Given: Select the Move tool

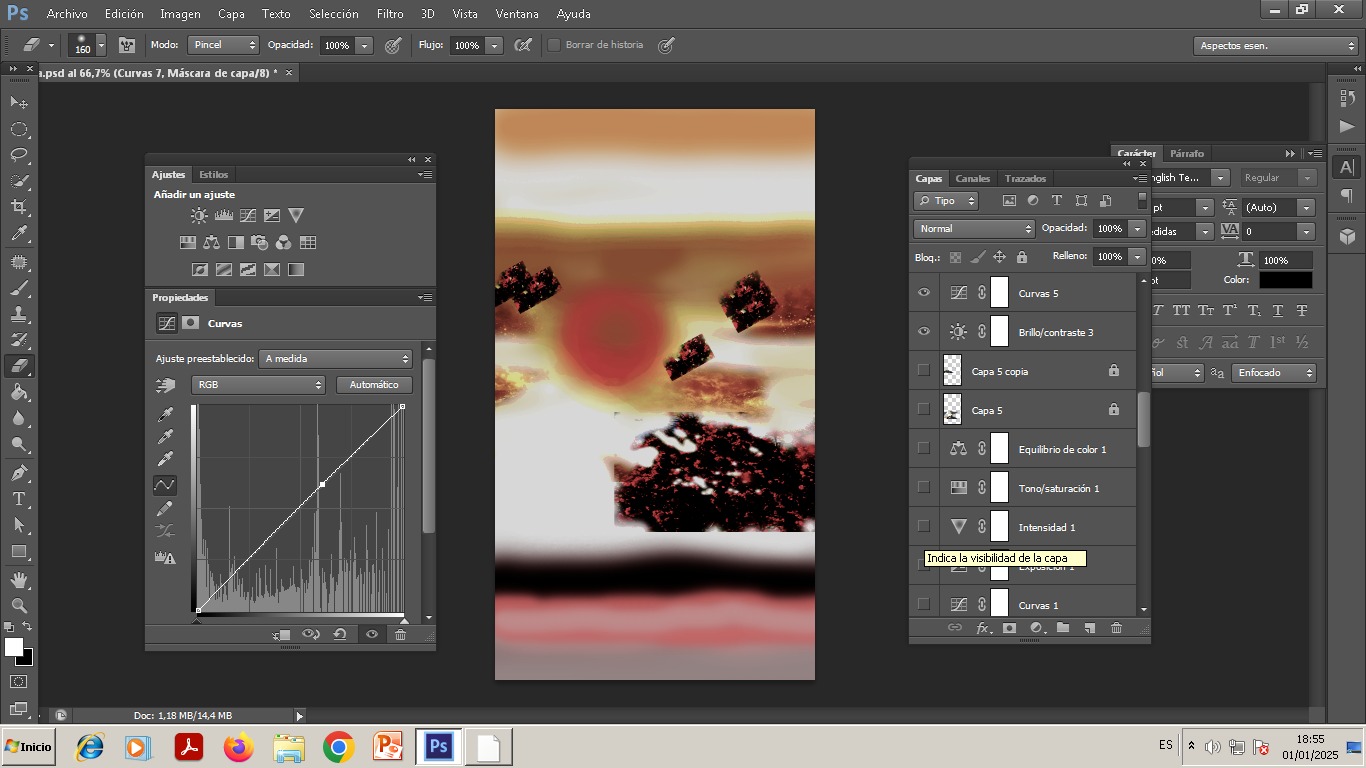Looking at the screenshot, I should [19, 103].
